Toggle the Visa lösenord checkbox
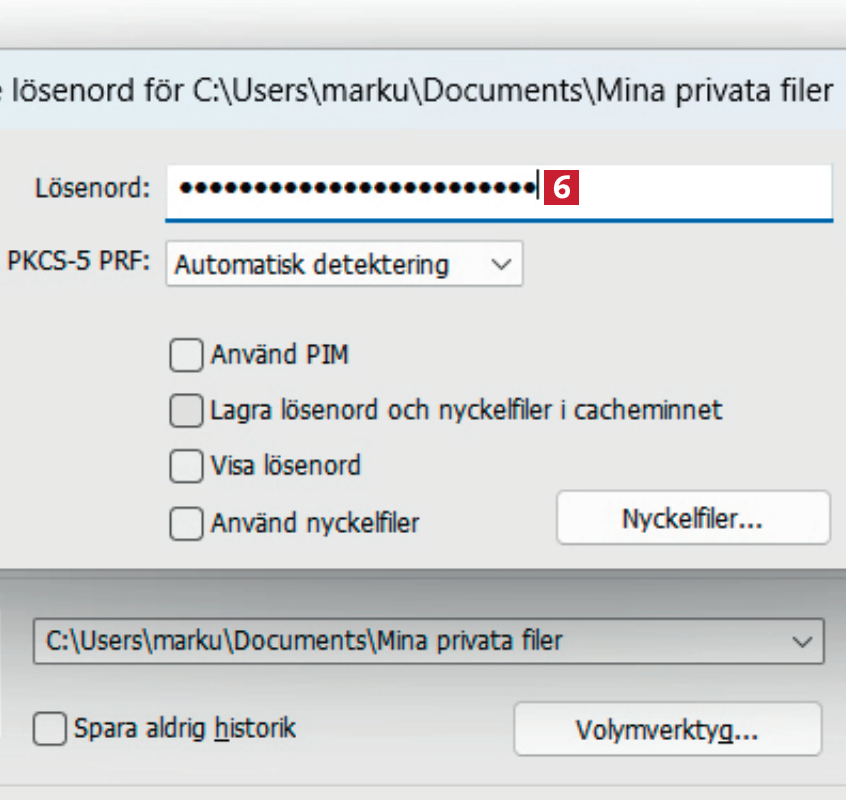Image resolution: width=846 pixels, height=800 pixels. click(186, 466)
